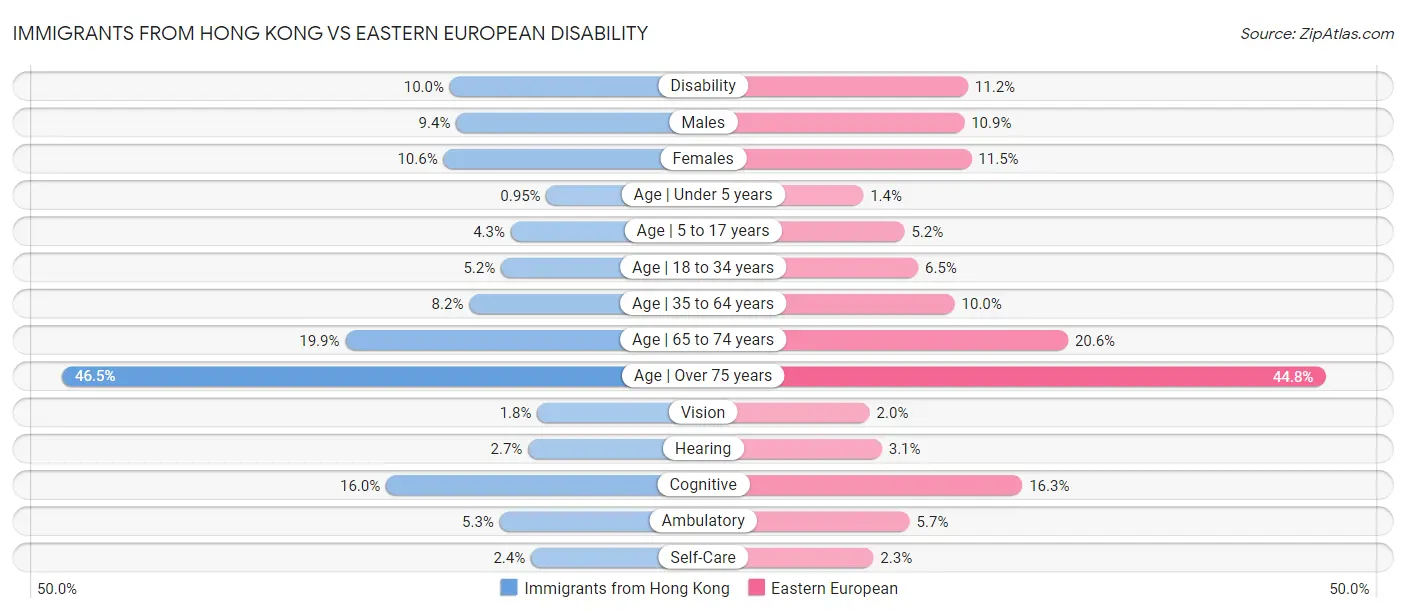The width and height of the screenshot is (1406, 612).
Task: Click the Females category label
Action: (x=703, y=158)
